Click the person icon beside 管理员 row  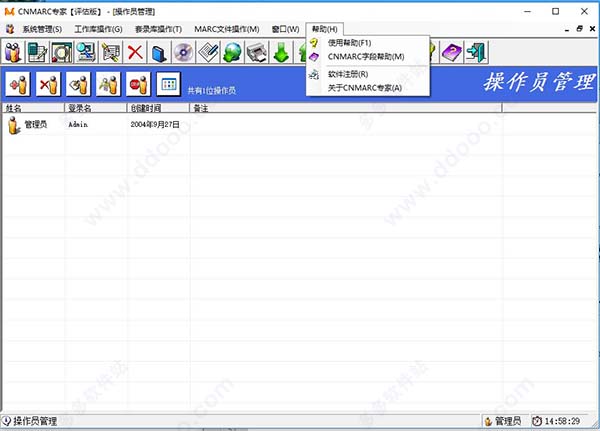pyautogui.click(x=14, y=125)
